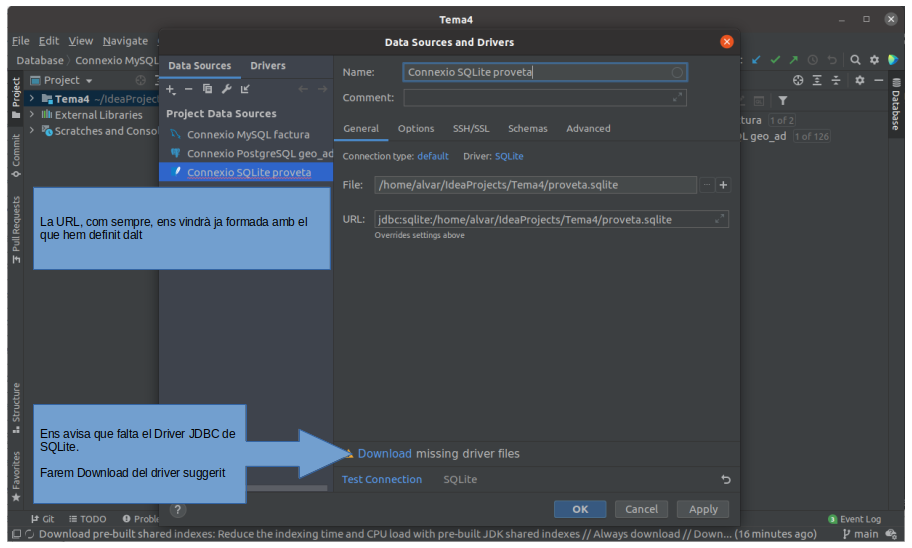Change connection type default dropdown
Image resolution: width=912 pixels, height=548 pixels.
(x=433, y=156)
